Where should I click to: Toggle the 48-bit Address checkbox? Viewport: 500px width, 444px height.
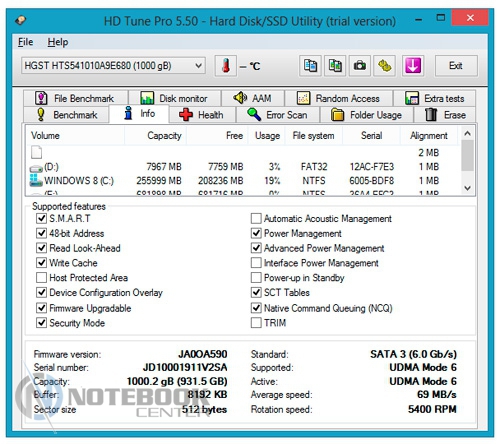click(41, 233)
